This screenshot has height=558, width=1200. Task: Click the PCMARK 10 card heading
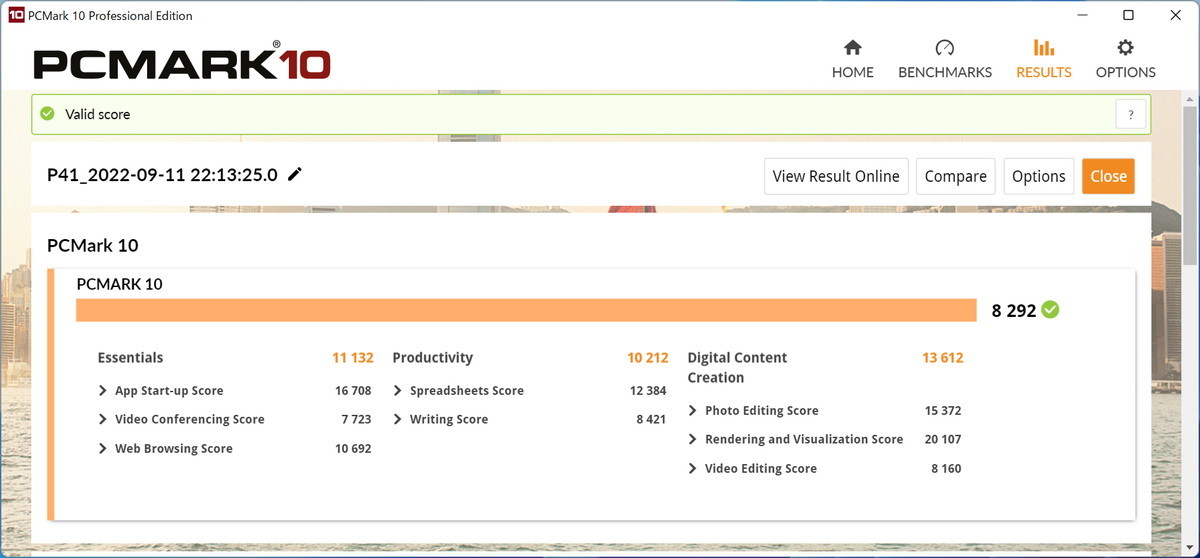tap(119, 284)
